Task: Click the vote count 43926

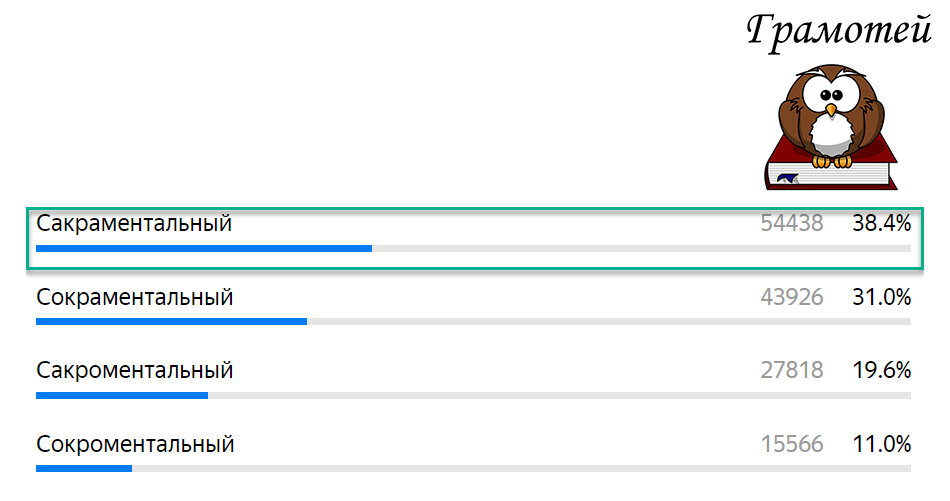Action: pyautogui.click(x=792, y=297)
